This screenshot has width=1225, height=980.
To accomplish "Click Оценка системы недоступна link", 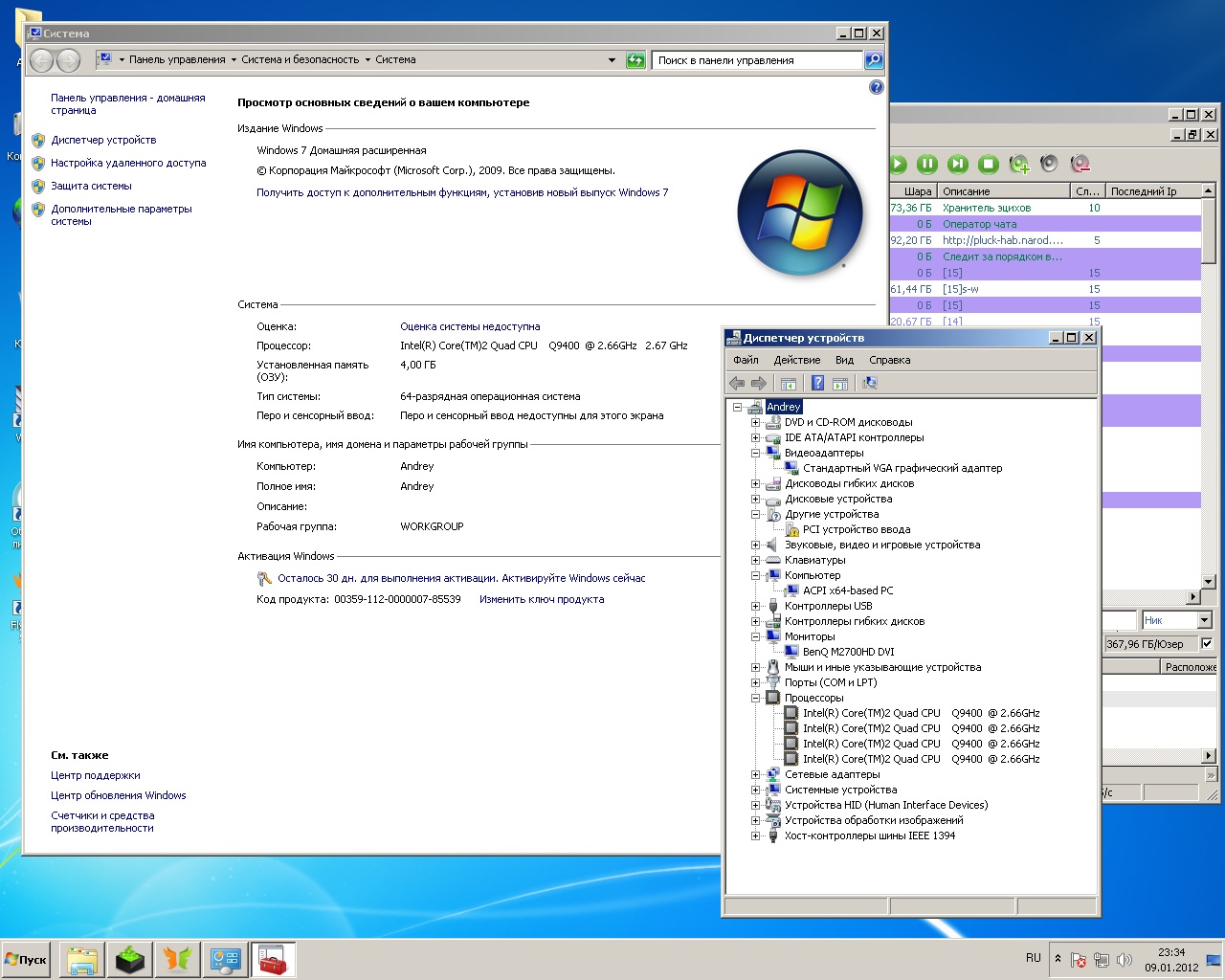I will coord(470,326).
